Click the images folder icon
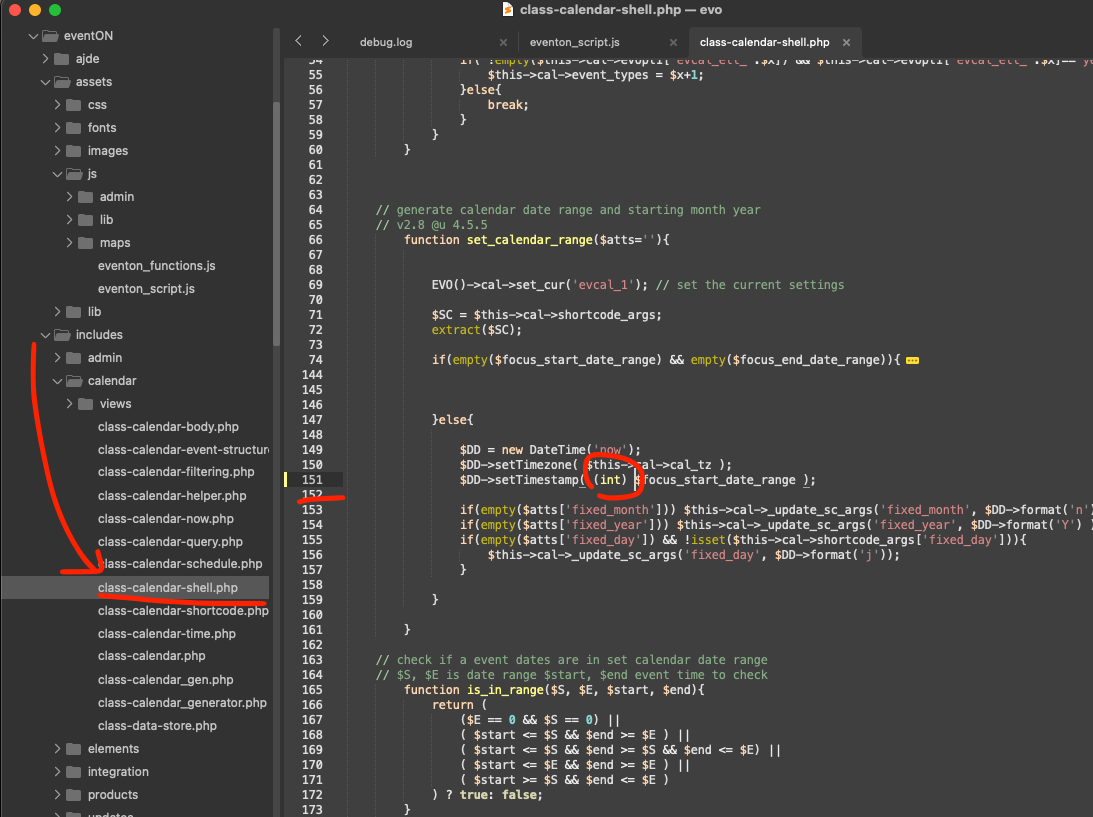The height and width of the screenshot is (817, 1093). 73,151
